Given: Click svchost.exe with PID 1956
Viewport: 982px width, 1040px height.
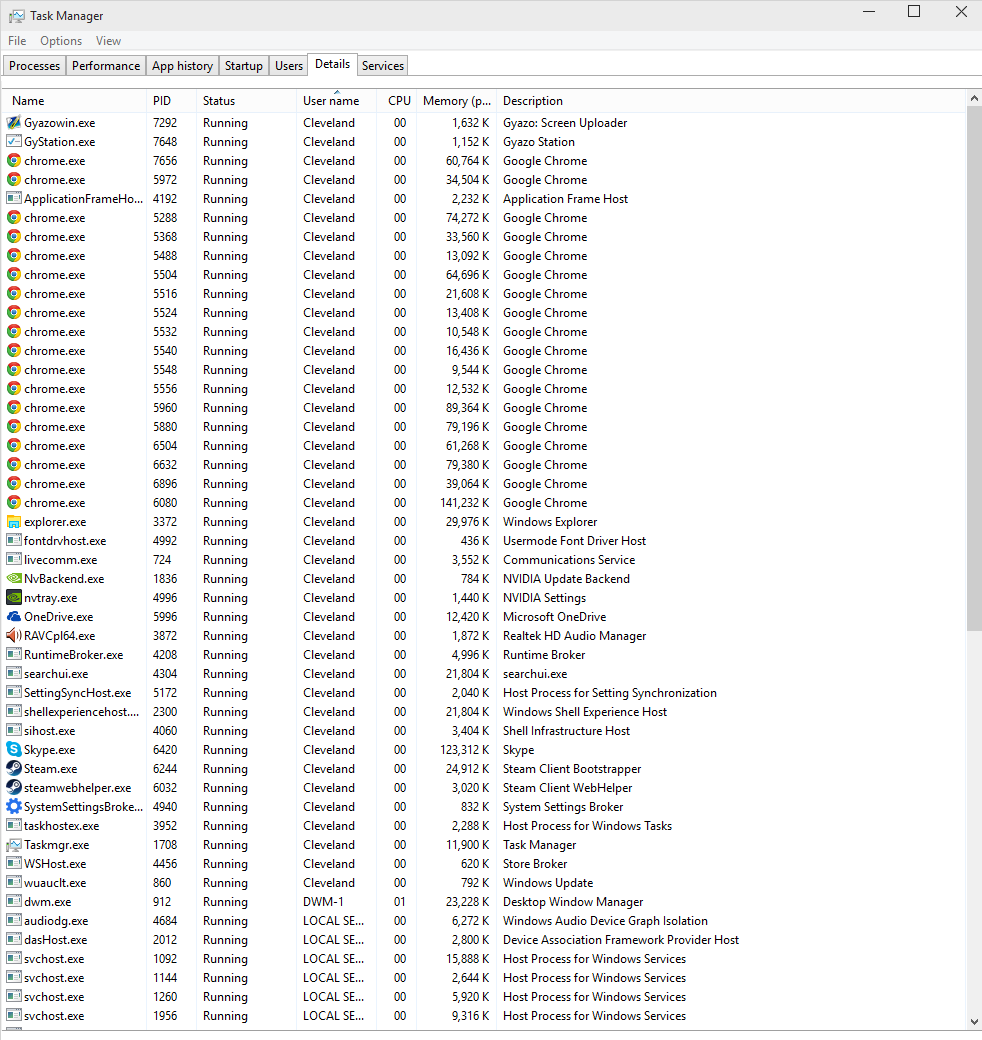Looking at the screenshot, I should point(54,1015).
